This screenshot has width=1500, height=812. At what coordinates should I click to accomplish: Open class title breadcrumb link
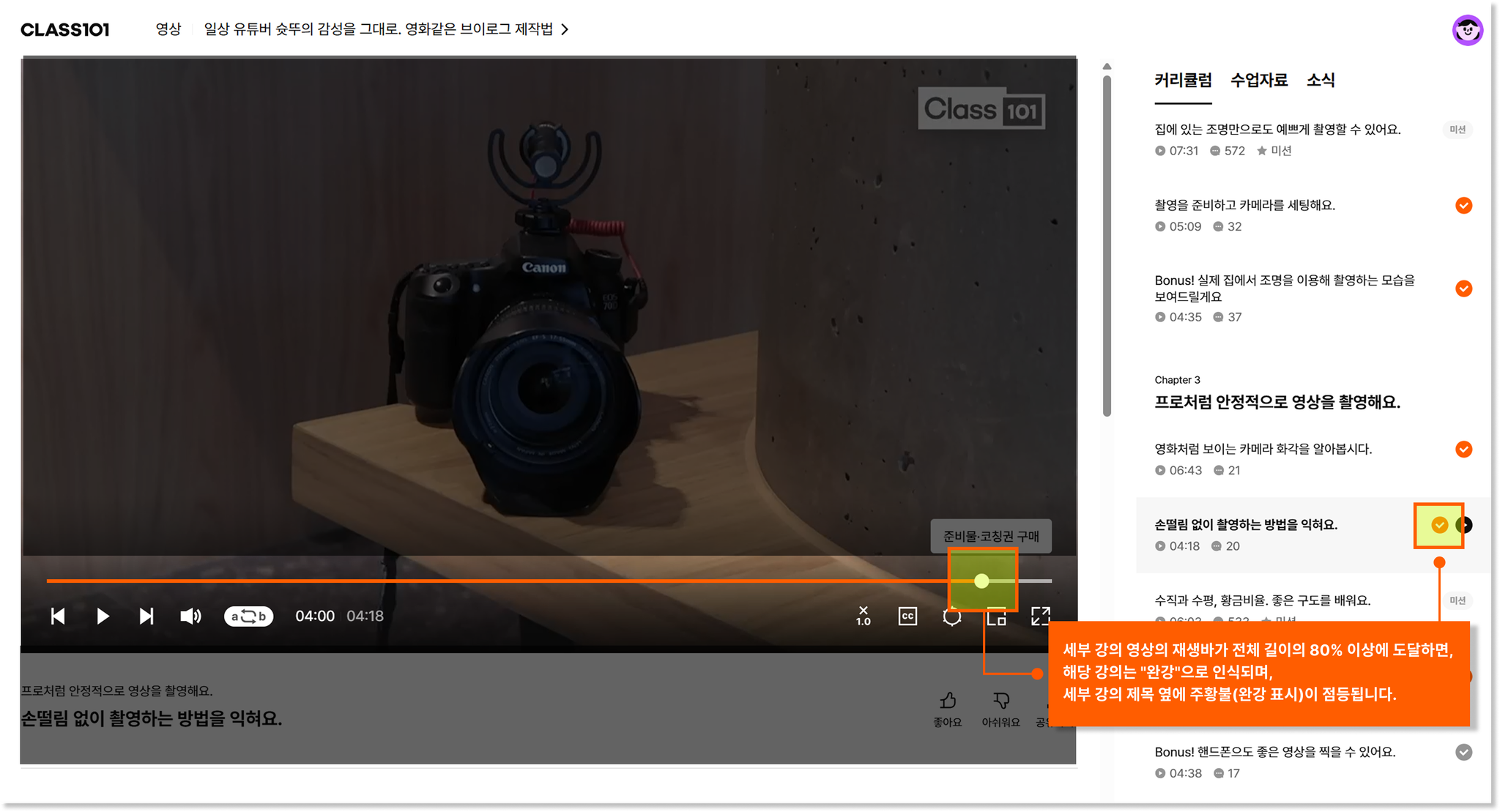click(x=378, y=29)
